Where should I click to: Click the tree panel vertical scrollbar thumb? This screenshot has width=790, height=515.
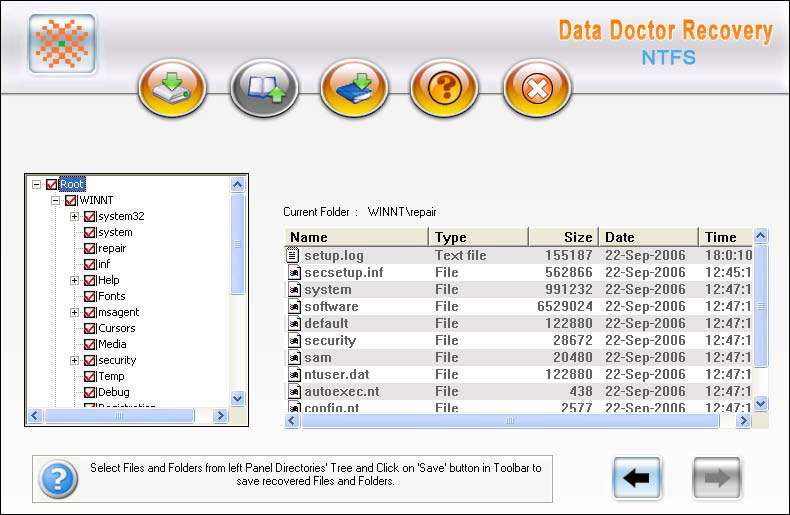[238, 244]
